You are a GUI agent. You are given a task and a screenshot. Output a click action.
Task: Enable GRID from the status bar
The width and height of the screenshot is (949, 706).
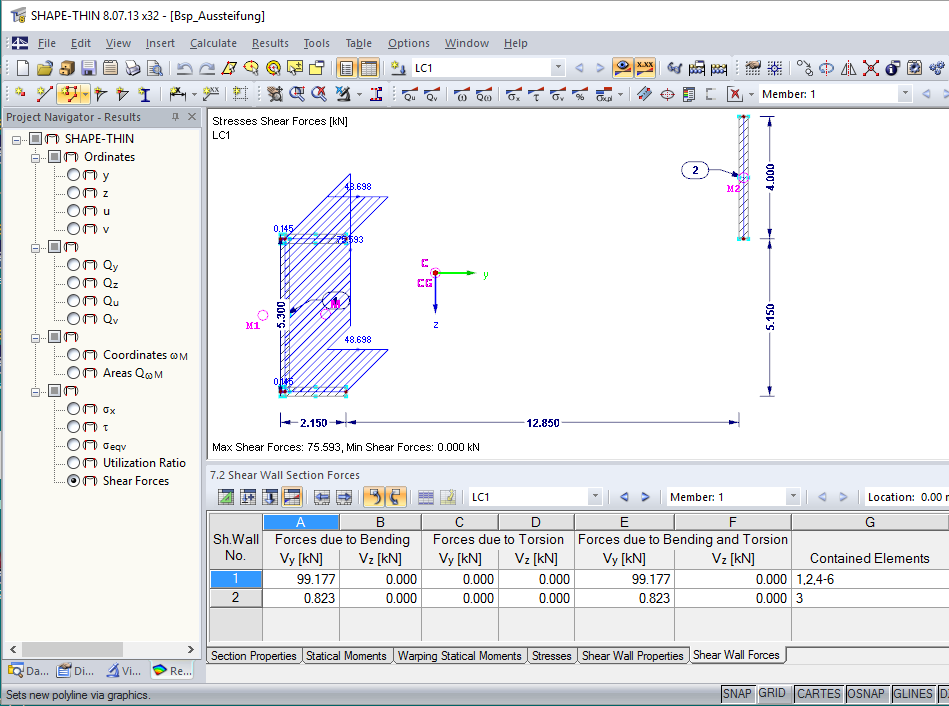click(x=773, y=693)
